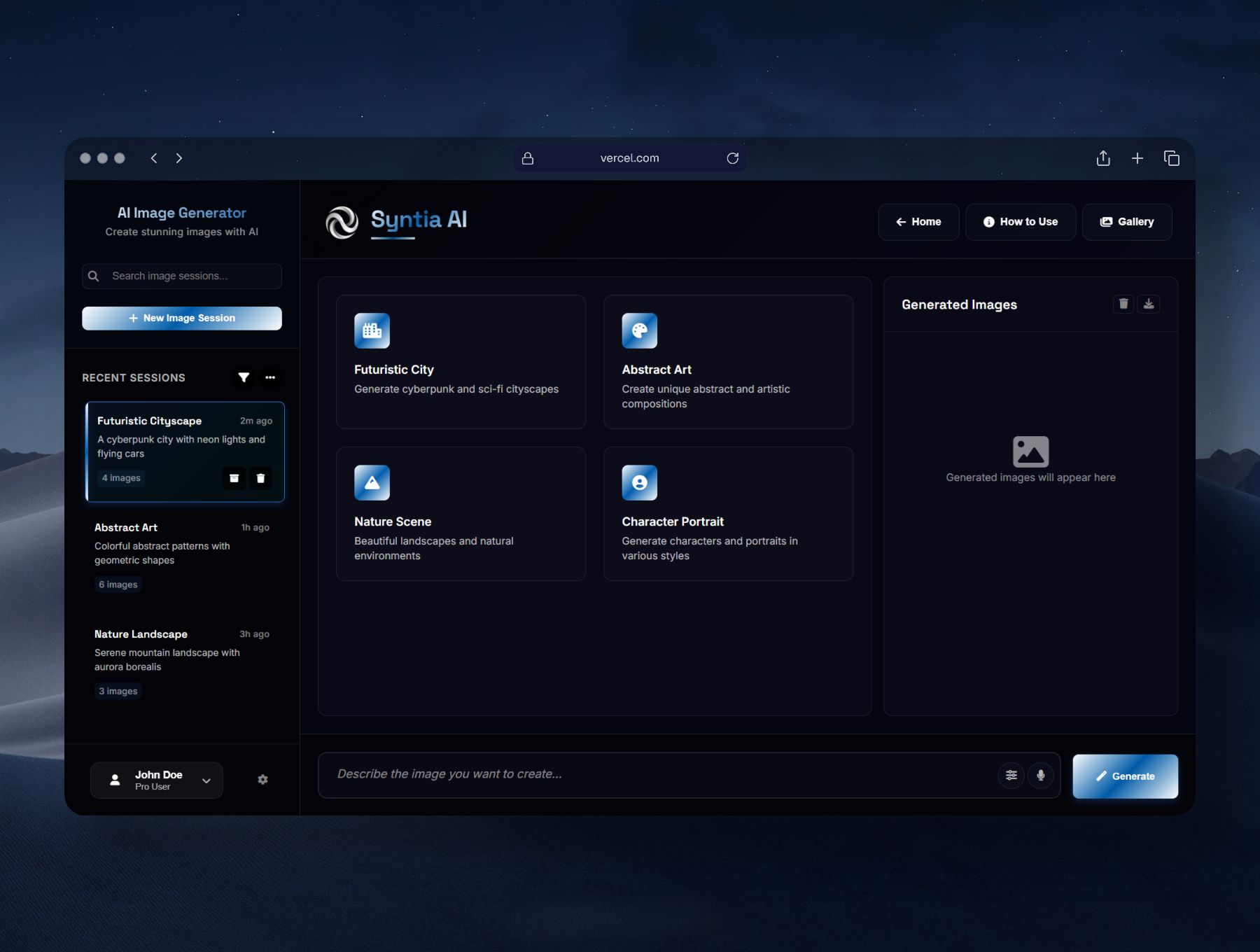This screenshot has height=952, width=1260.
Task: Activate microphone voice input
Action: [1041, 775]
